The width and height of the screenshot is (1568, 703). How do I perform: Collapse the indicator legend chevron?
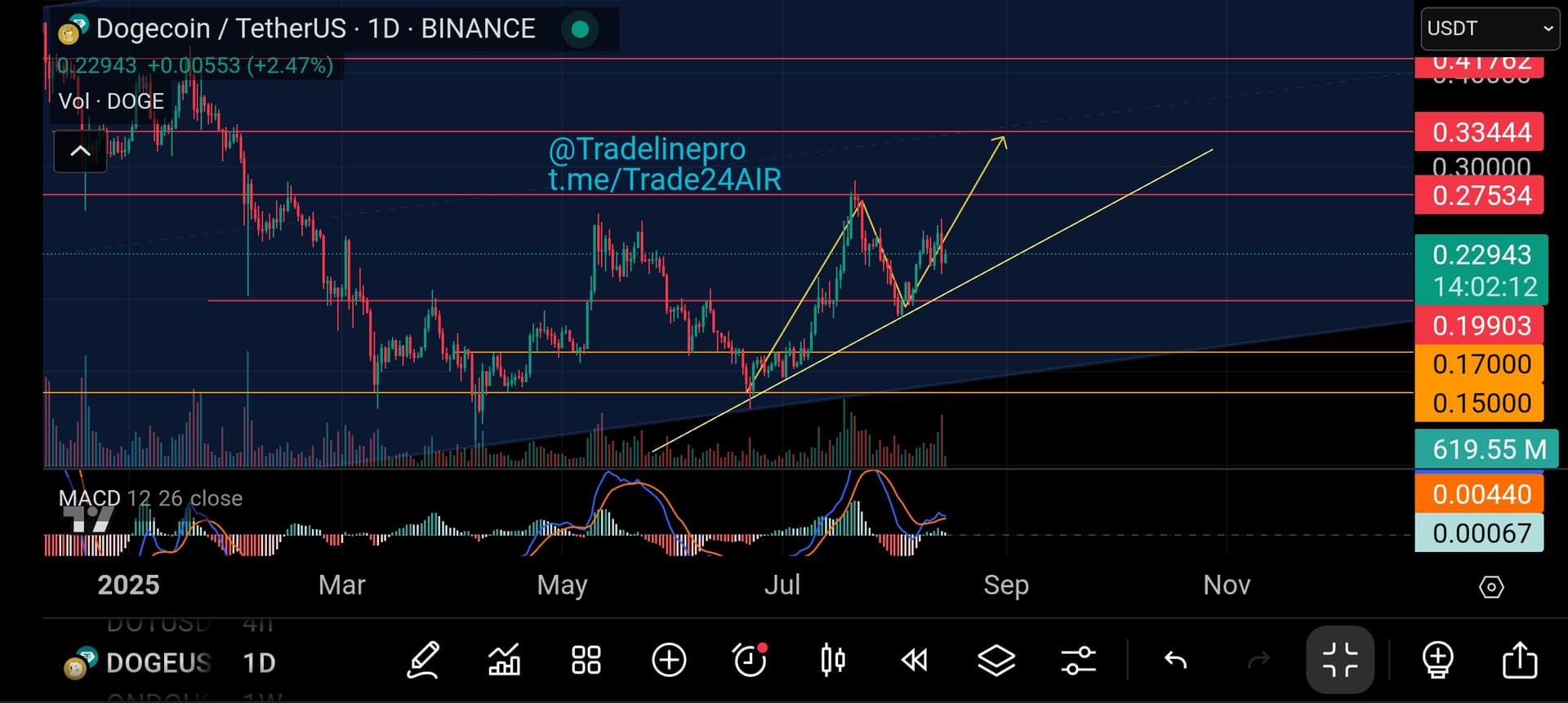coord(80,151)
